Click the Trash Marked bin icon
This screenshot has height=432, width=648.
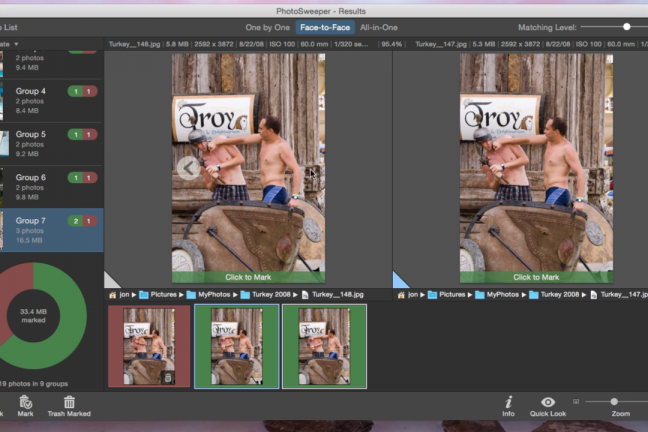(69, 402)
